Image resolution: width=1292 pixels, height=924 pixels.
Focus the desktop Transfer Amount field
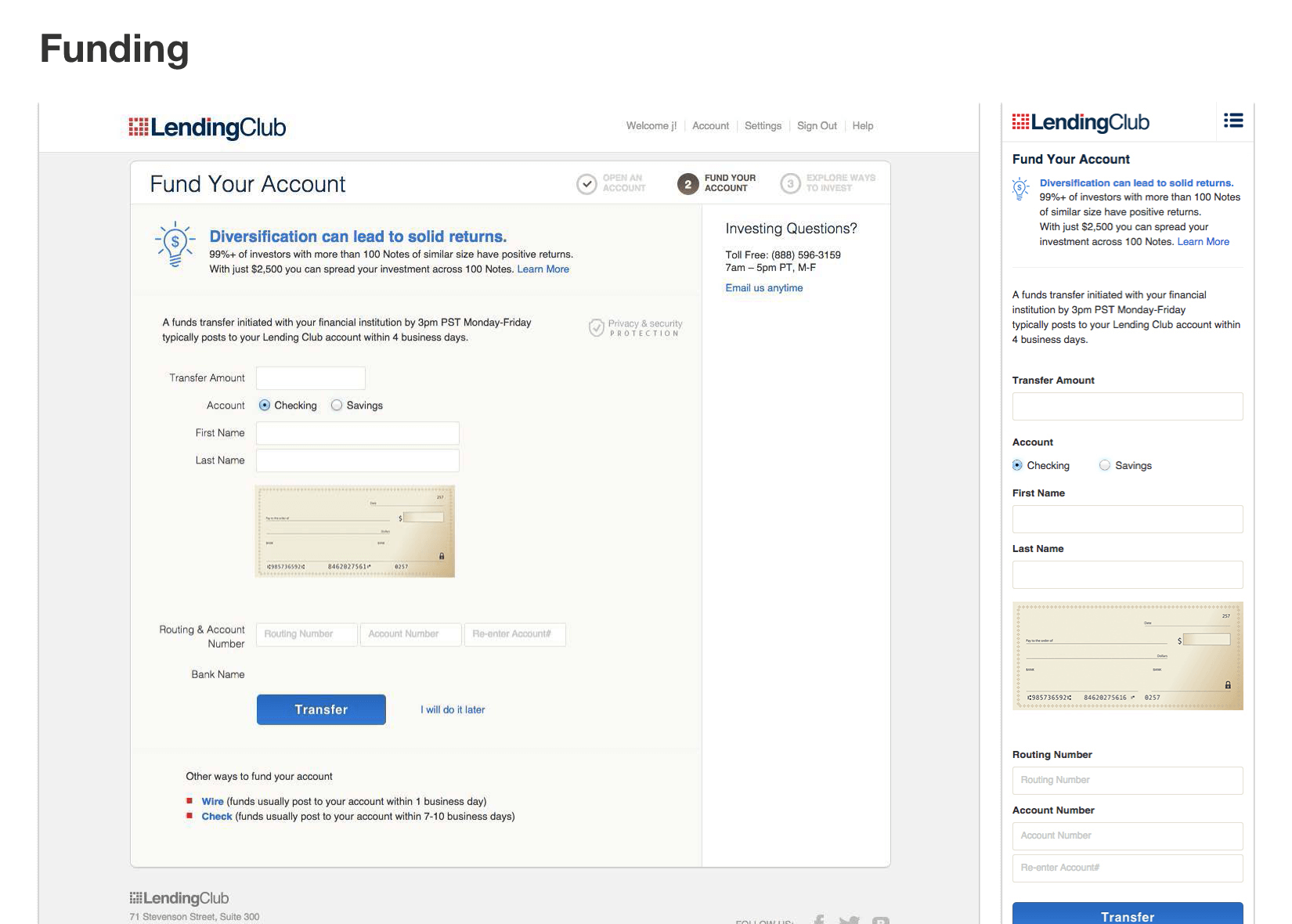pyautogui.click(x=311, y=378)
